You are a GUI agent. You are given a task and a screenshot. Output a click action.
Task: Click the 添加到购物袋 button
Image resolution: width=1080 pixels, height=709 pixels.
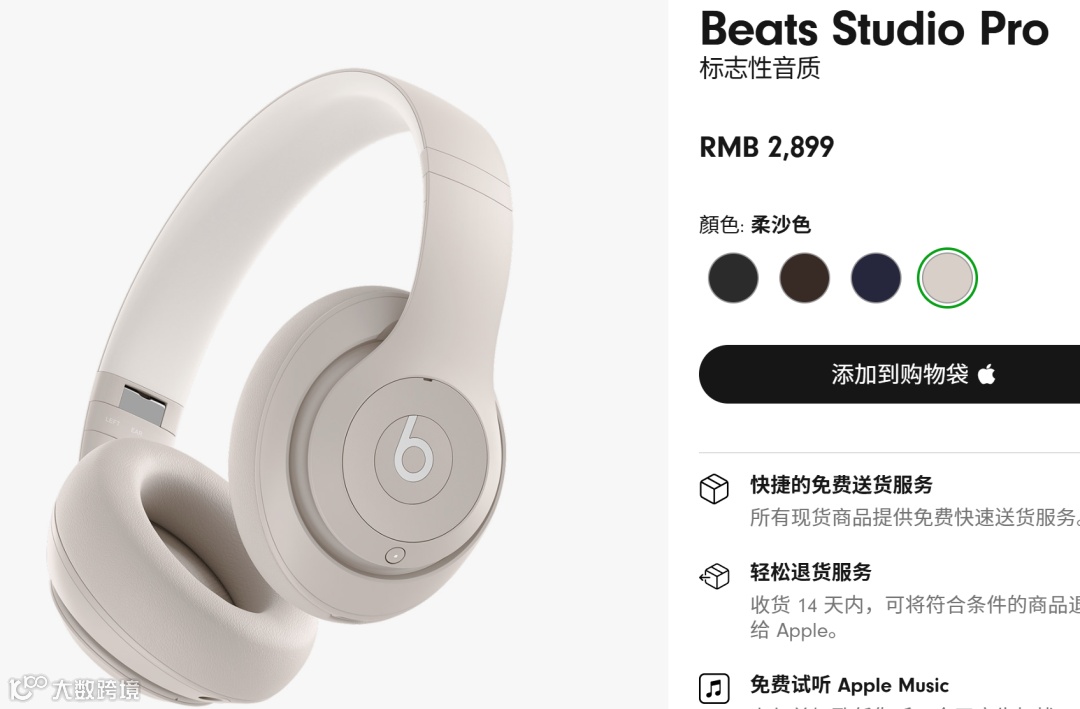889,374
